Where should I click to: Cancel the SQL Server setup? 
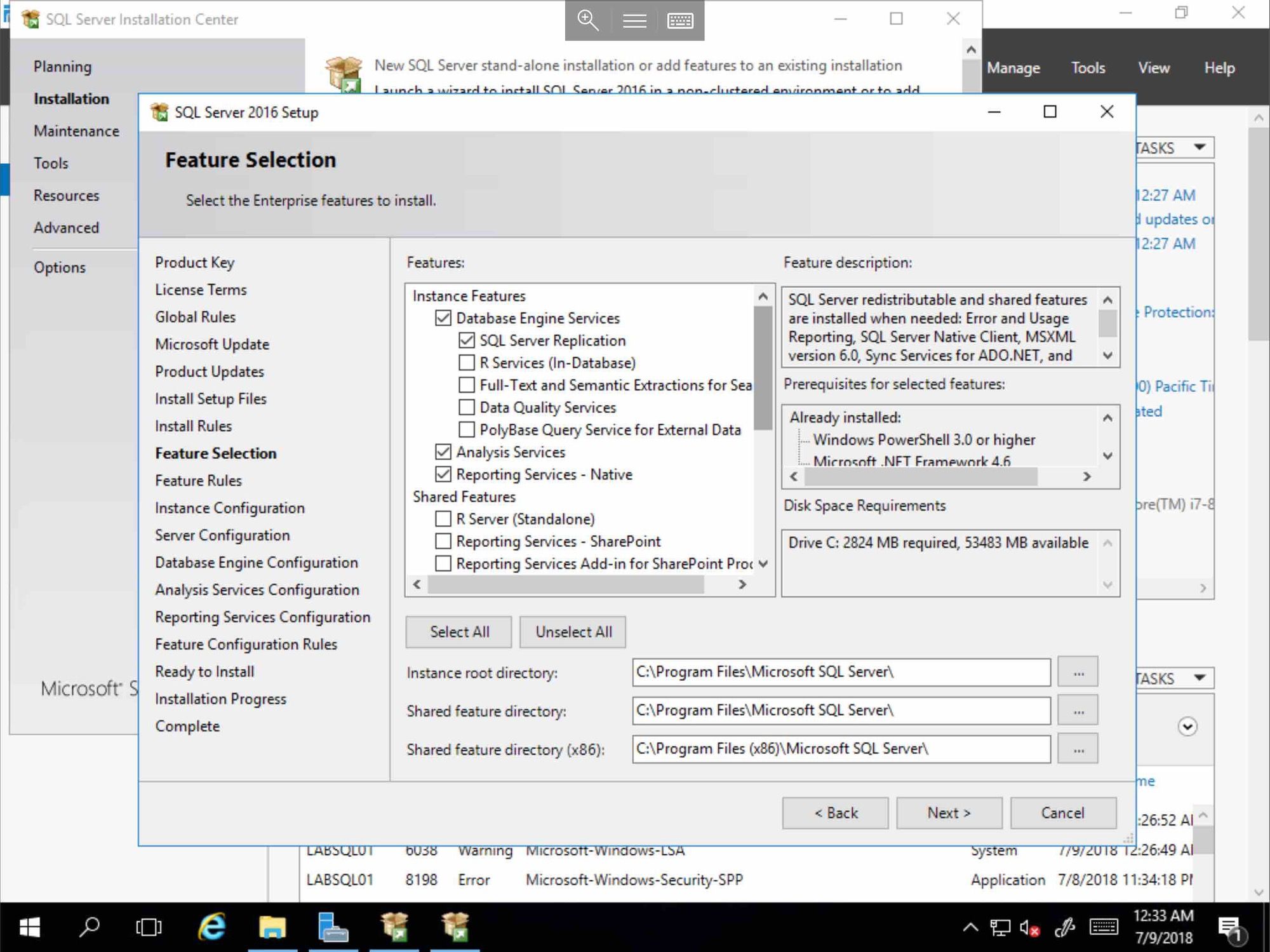tap(1063, 813)
